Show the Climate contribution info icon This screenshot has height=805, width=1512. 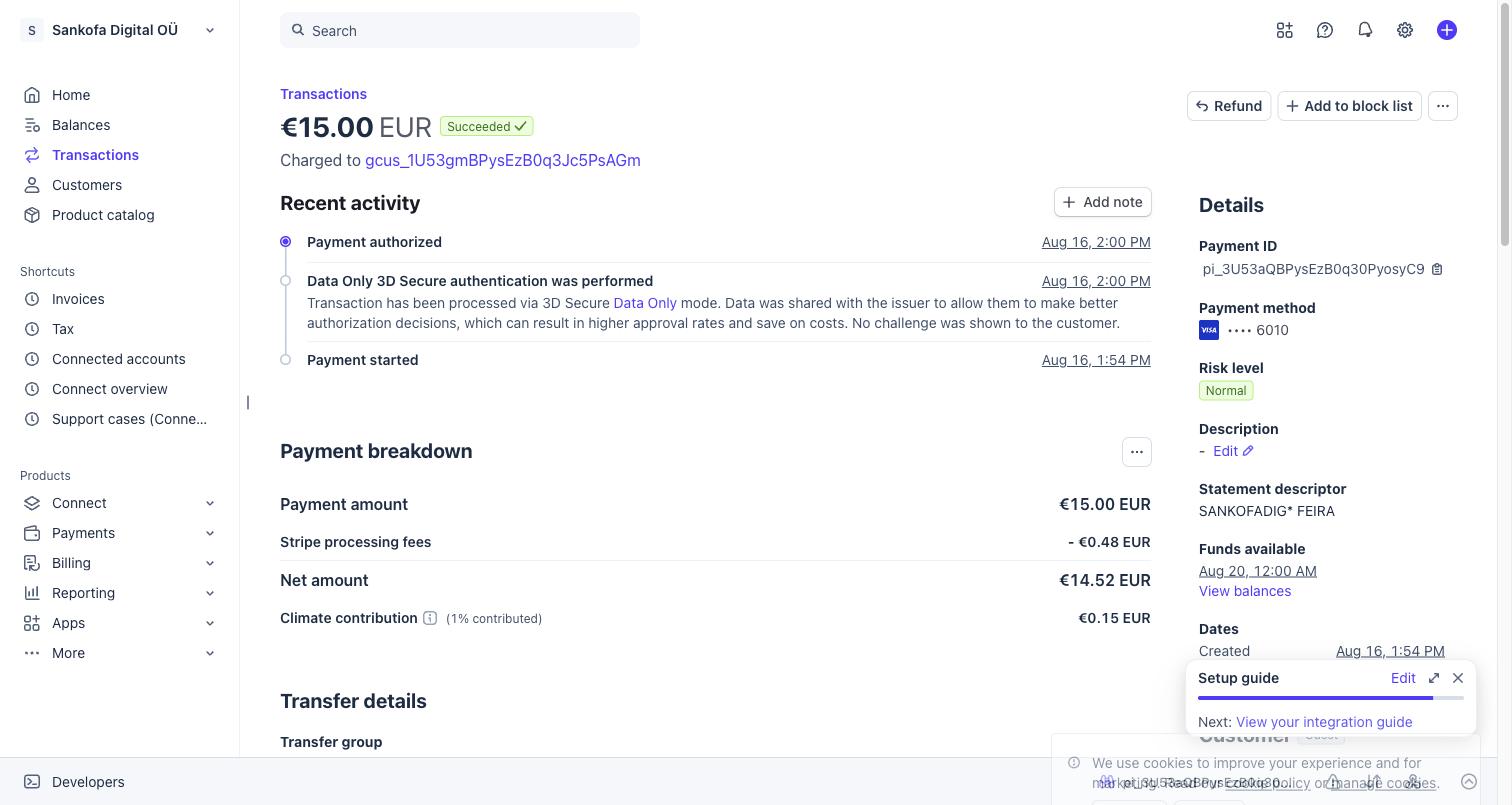point(430,618)
